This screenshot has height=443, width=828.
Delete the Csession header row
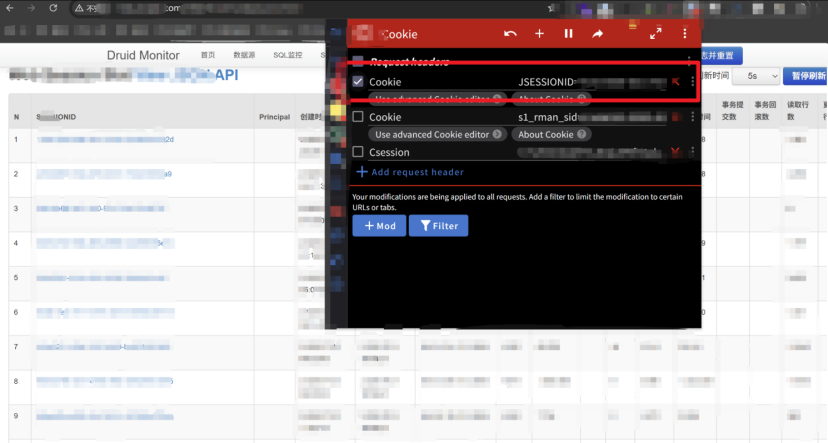click(x=675, y=152)
